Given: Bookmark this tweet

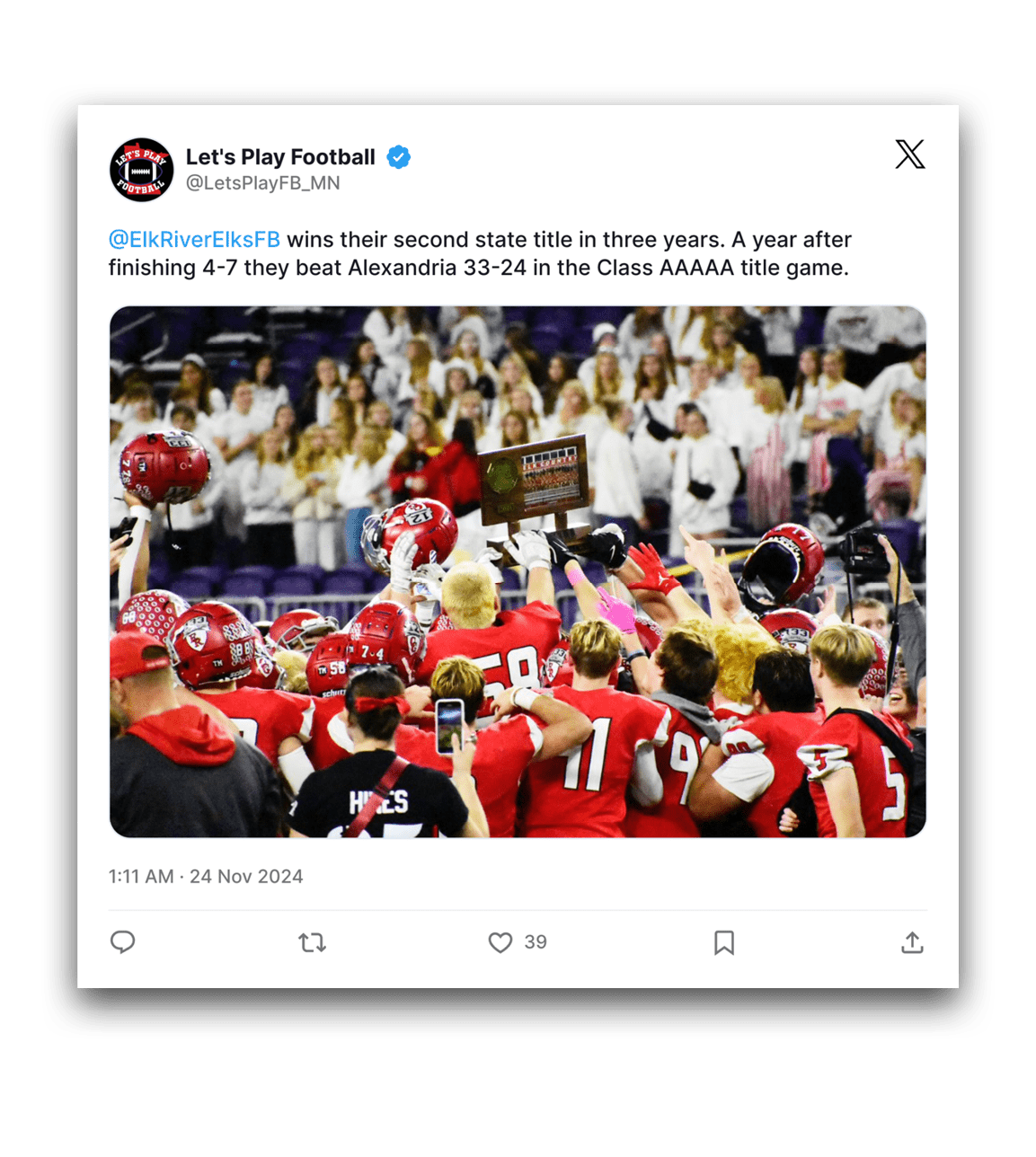Looking at the screenshot, I should coord(724,942).
